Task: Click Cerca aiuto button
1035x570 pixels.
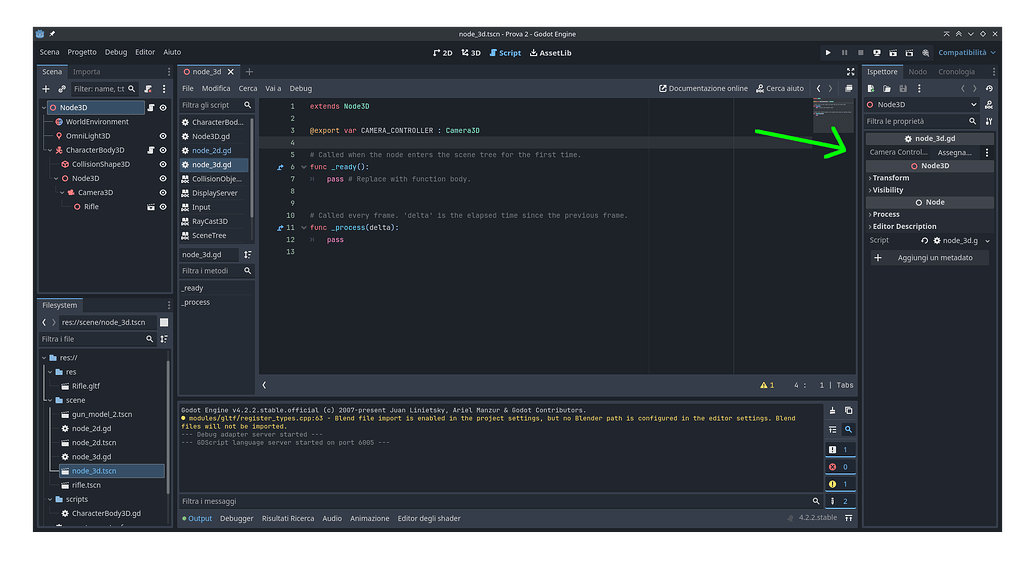Action: [780, 88]
